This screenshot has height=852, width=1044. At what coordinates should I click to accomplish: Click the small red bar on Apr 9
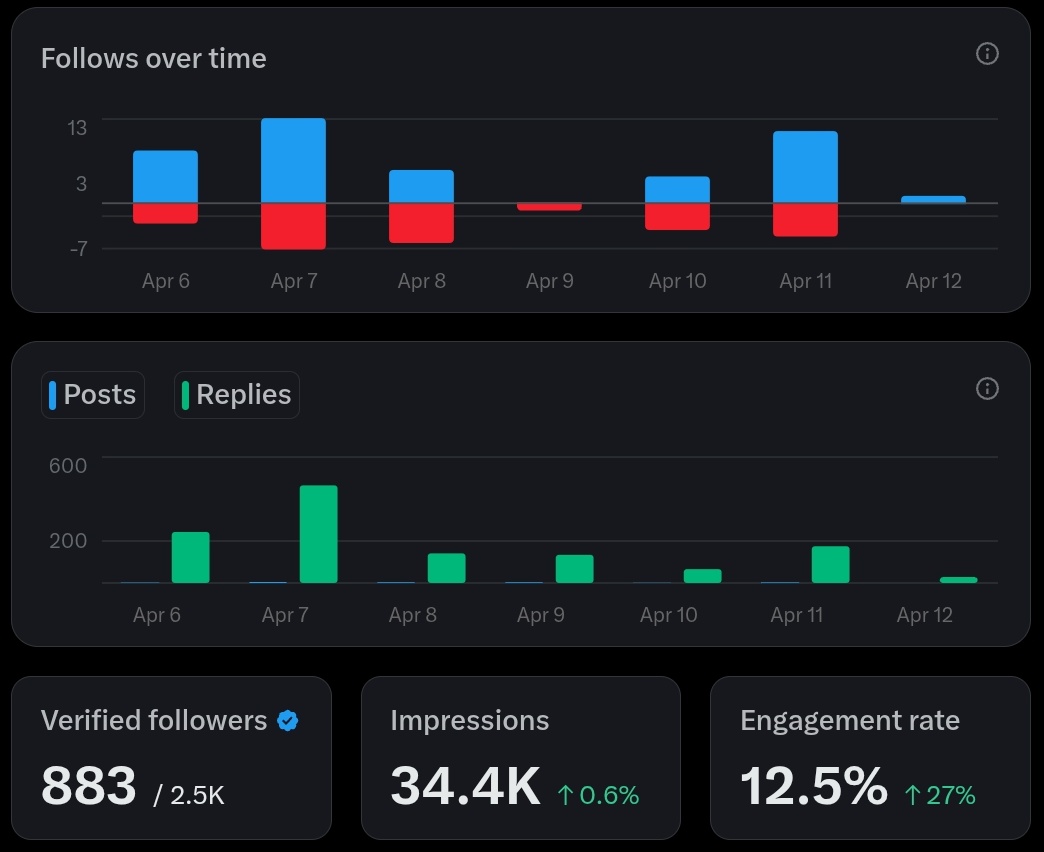tap(549, 206)
